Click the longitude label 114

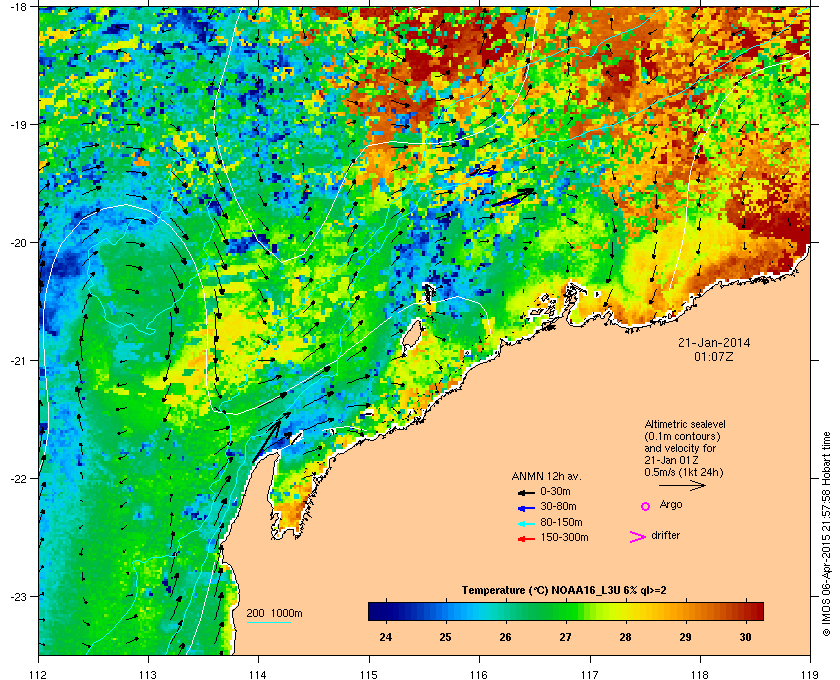(x=258, y=674)
